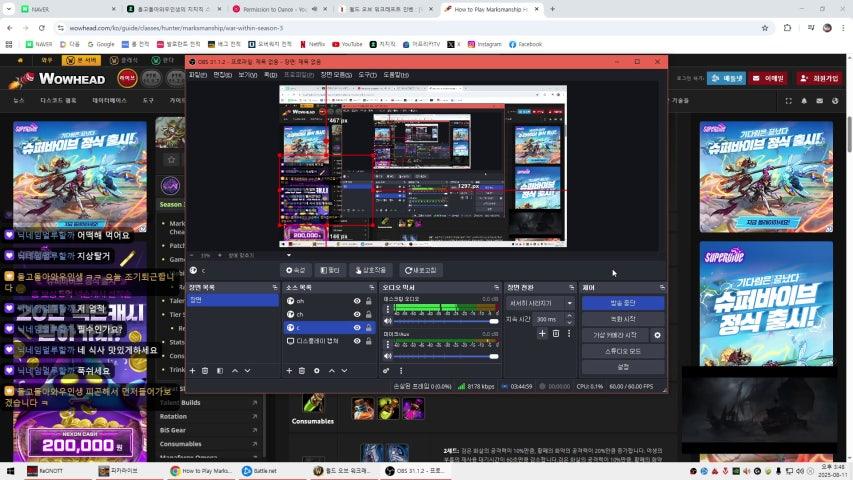Move selected source down in source list
This screenshot has height=480, width=853.
[x=344, y=371]
